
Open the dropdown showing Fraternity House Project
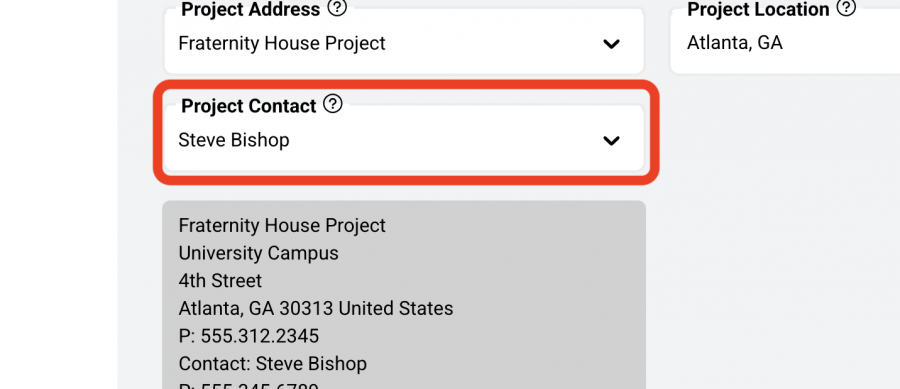(x=404, y=41)
